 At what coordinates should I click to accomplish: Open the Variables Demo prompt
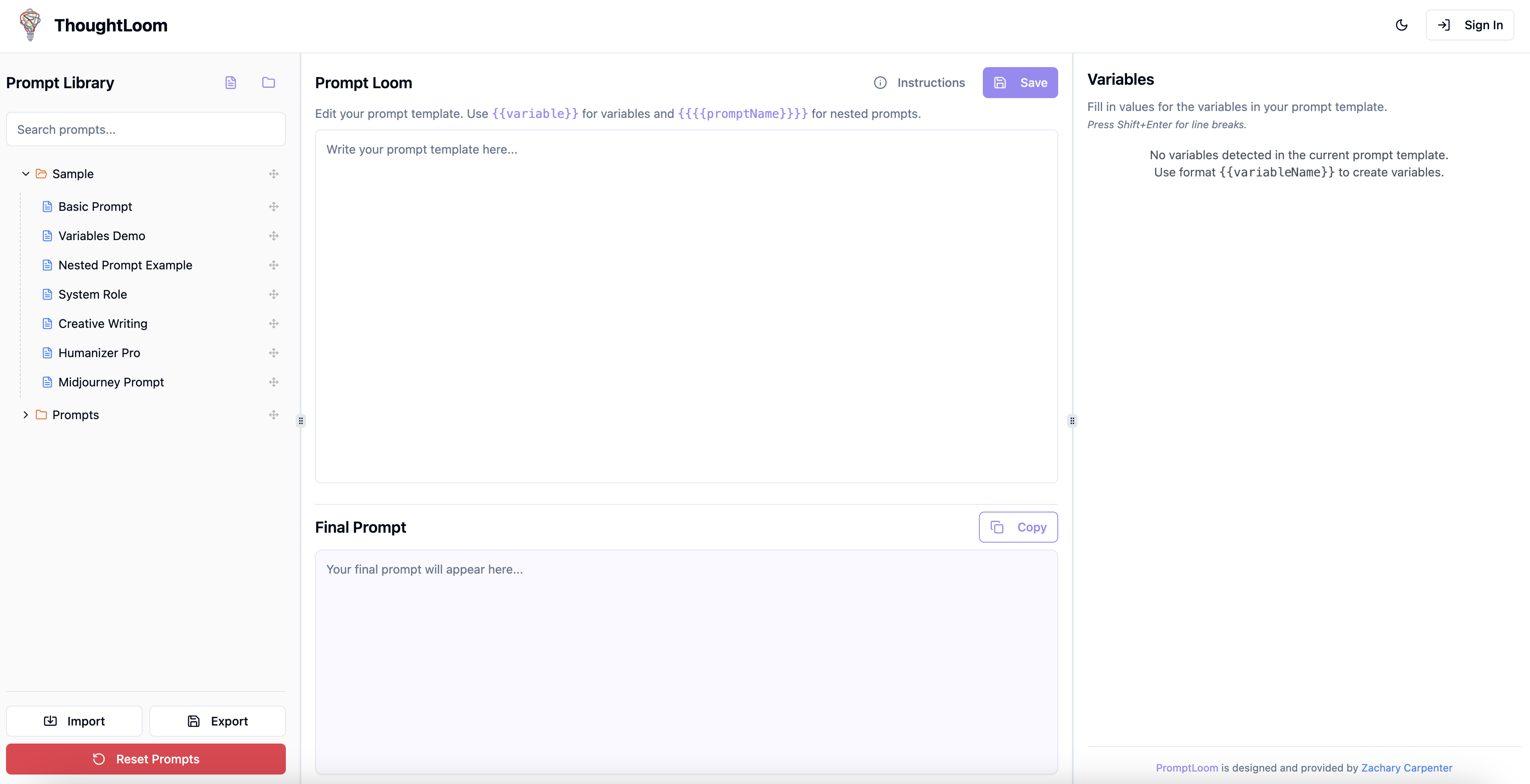pos(102,236)
